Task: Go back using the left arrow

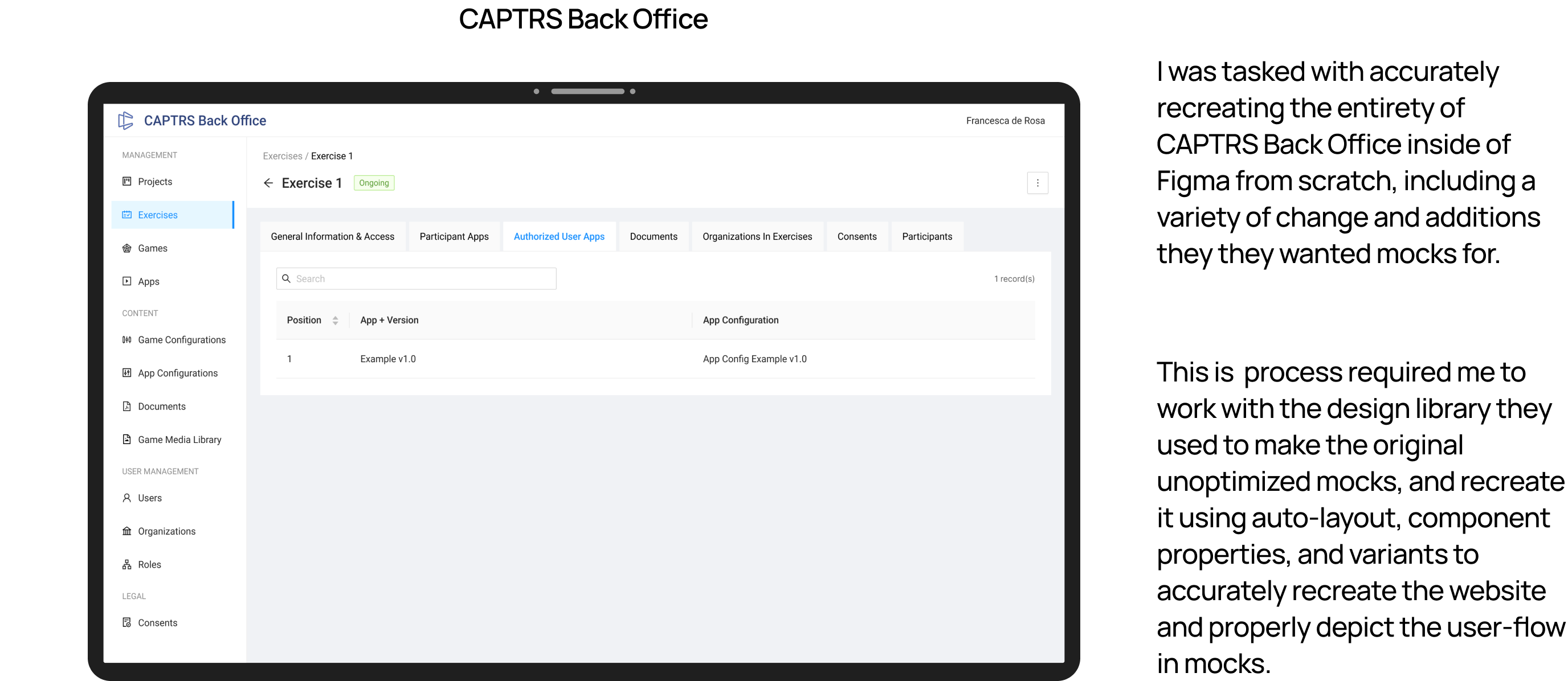Action: pos(268,183)
